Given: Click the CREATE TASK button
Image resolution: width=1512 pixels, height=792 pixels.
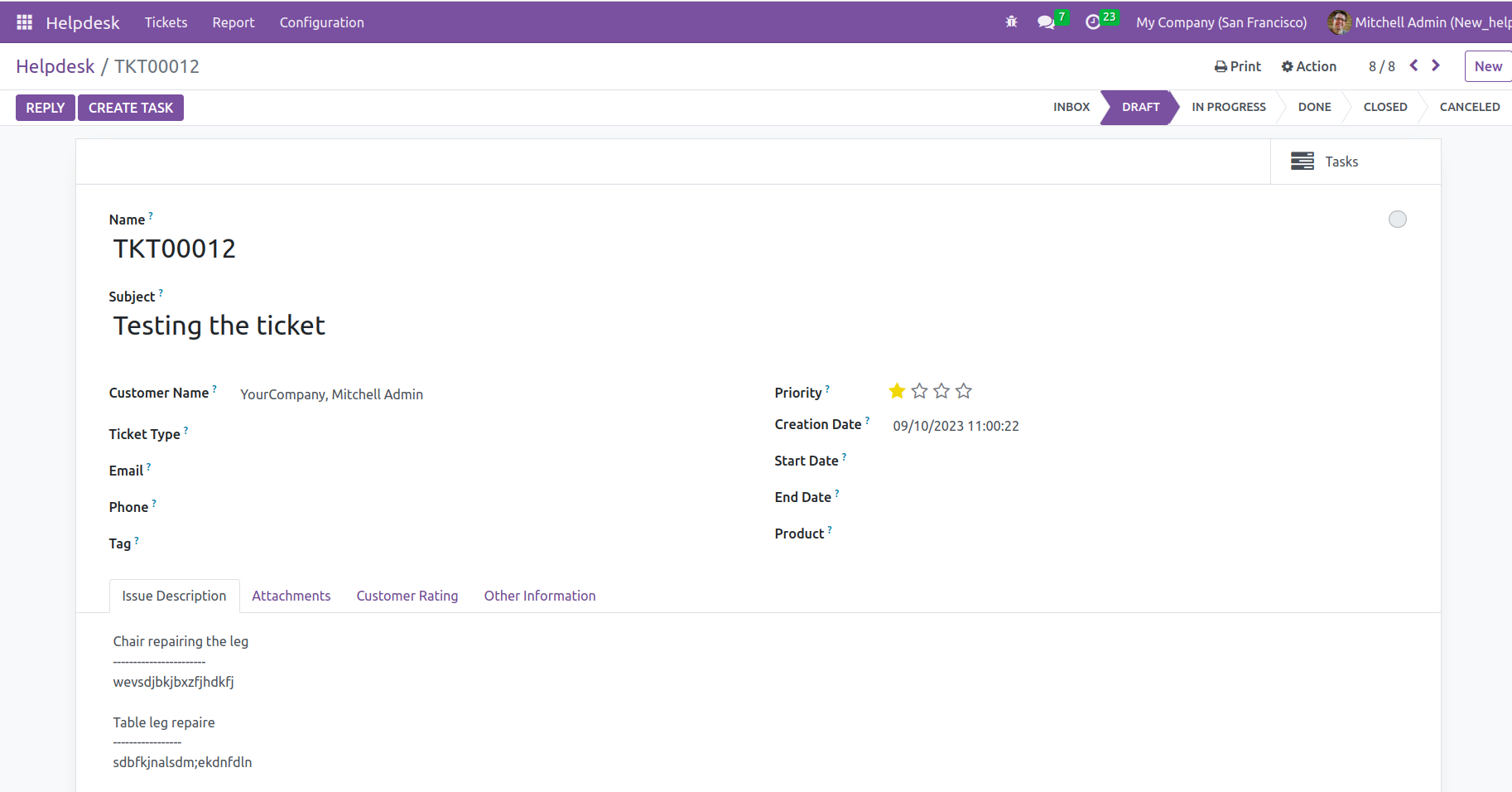Looking at the screenshot, I should point(131,108).
